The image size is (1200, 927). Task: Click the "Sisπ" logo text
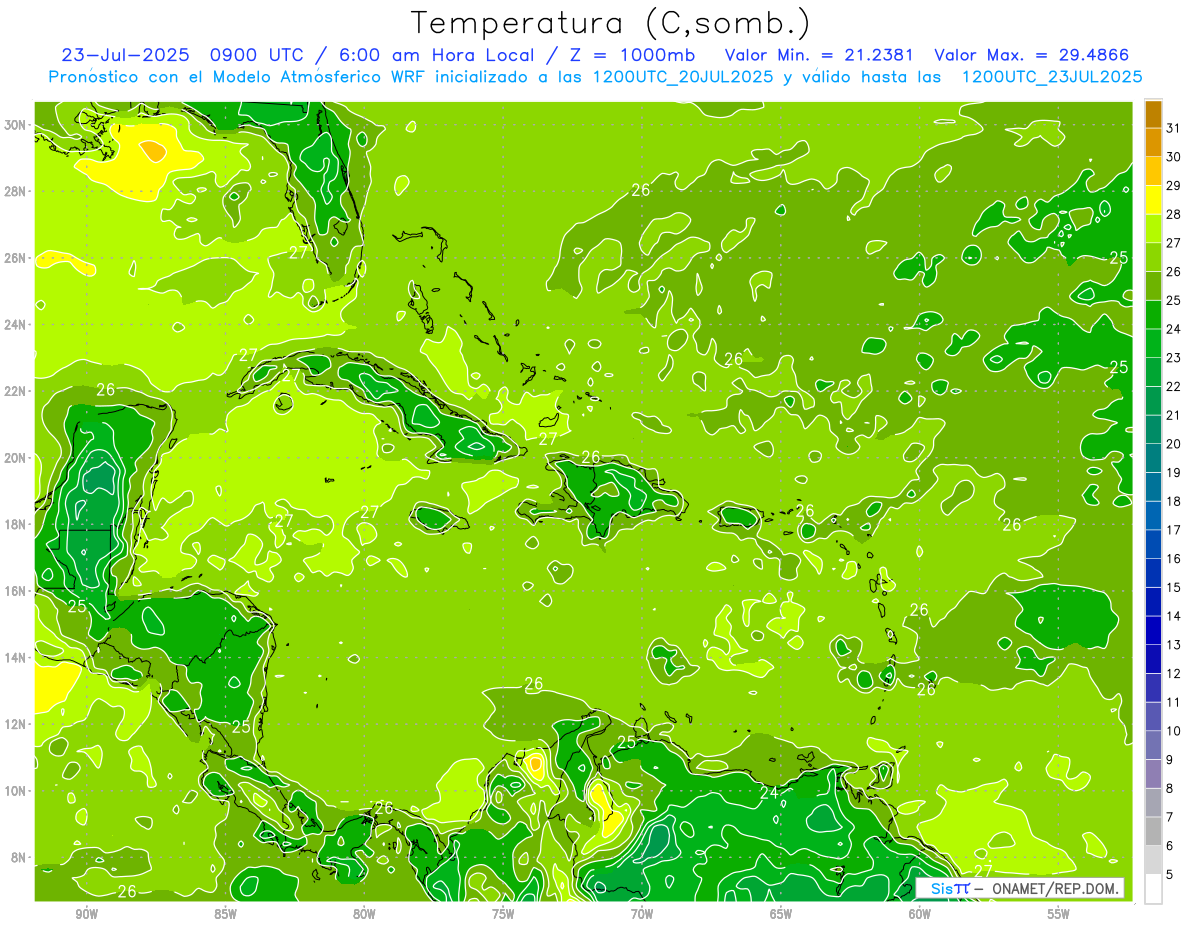point(950,889)
